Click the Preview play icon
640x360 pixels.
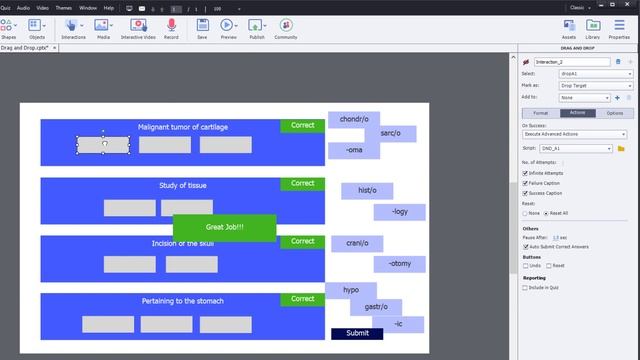click(x=226, y=25)
